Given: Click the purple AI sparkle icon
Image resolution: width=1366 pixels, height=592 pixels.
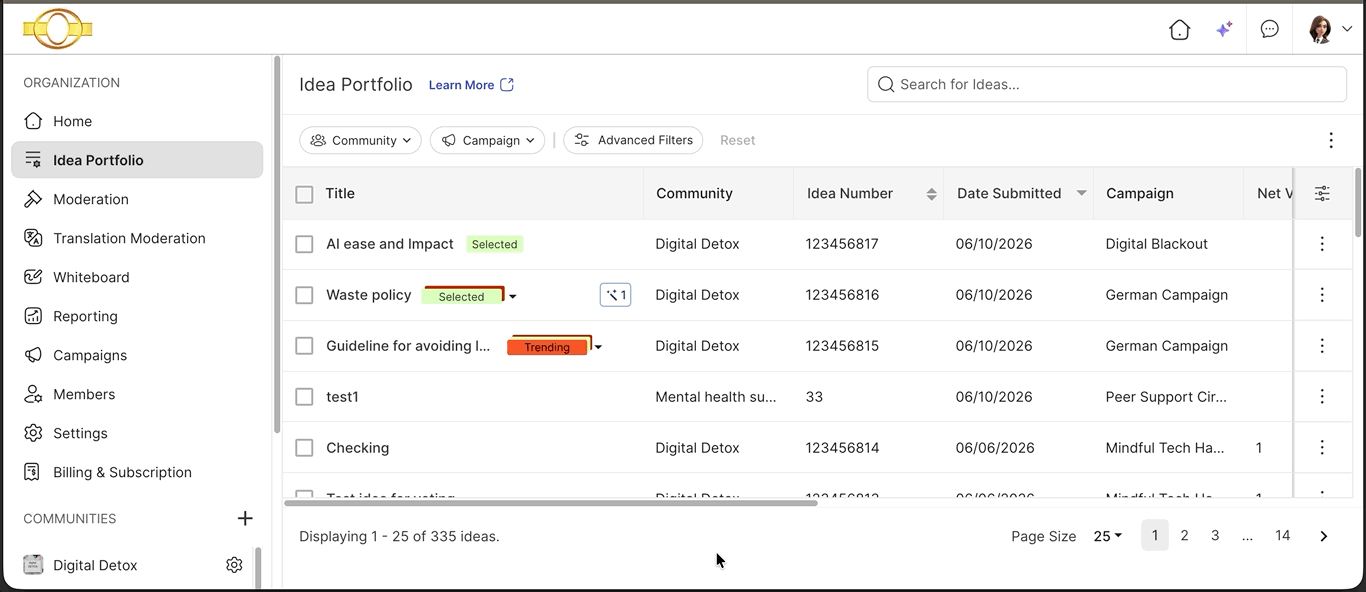Looking at the screenshot, I should (1223, 30).
